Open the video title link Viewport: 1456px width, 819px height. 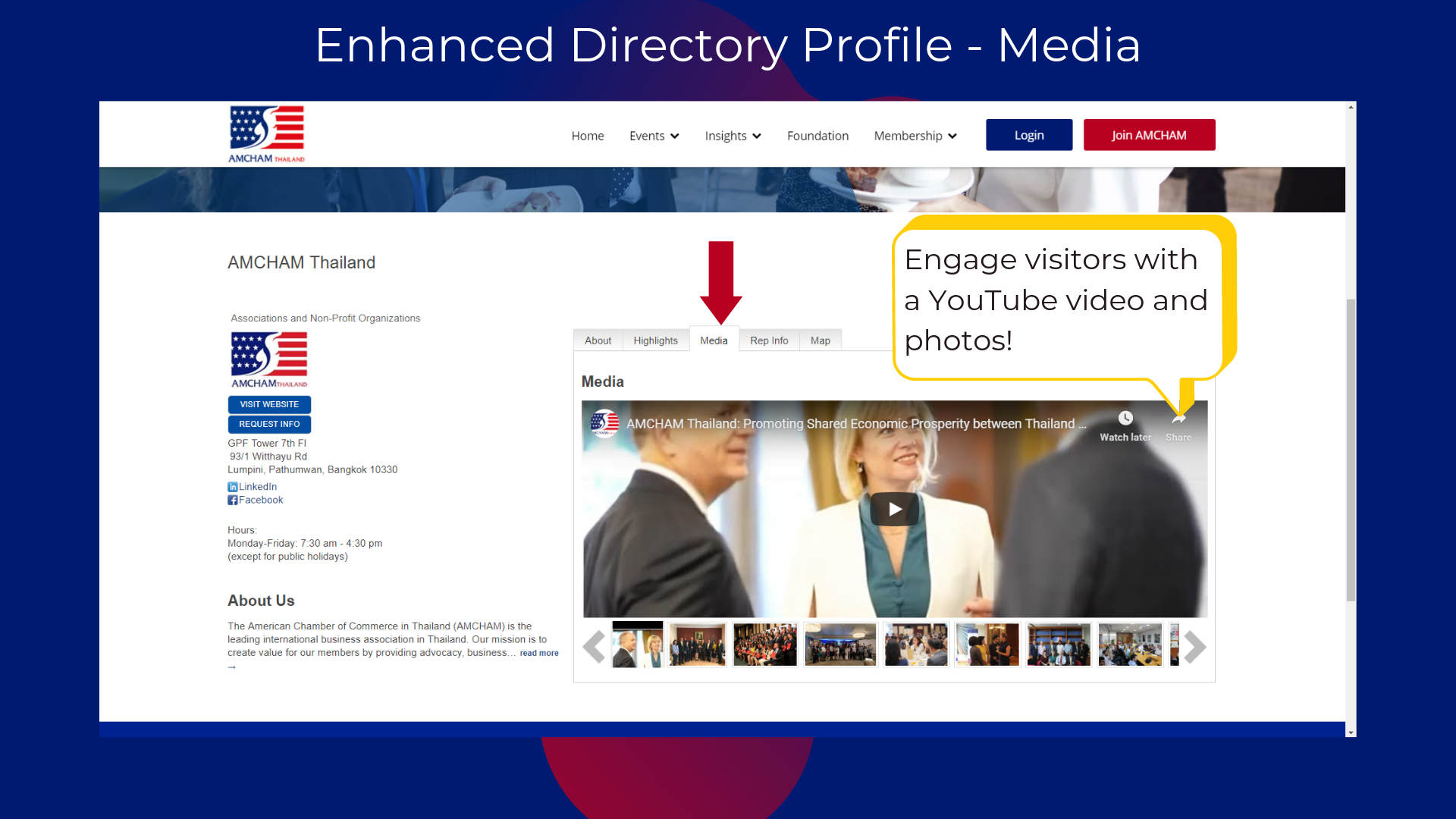(856, 424)
